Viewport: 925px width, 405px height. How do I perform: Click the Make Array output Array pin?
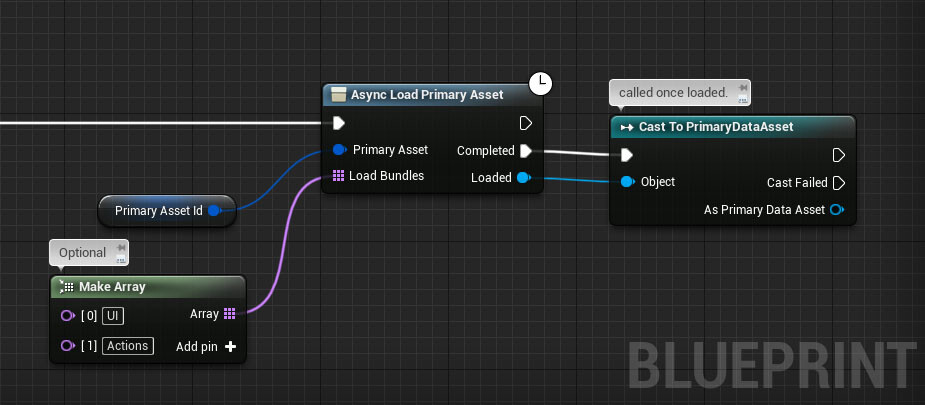click(x=230, y=314)
